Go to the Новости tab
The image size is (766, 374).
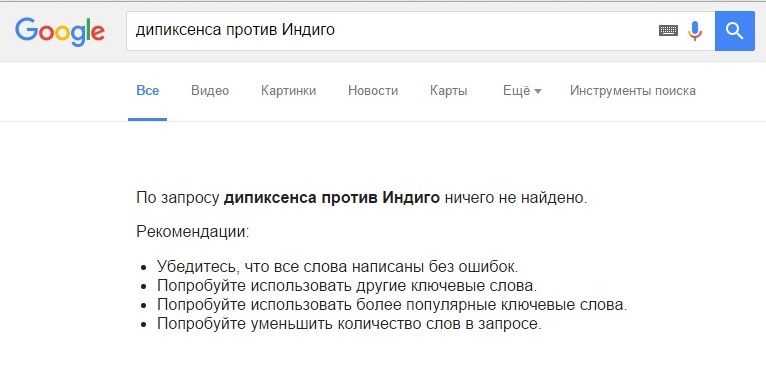pos(373,91)
